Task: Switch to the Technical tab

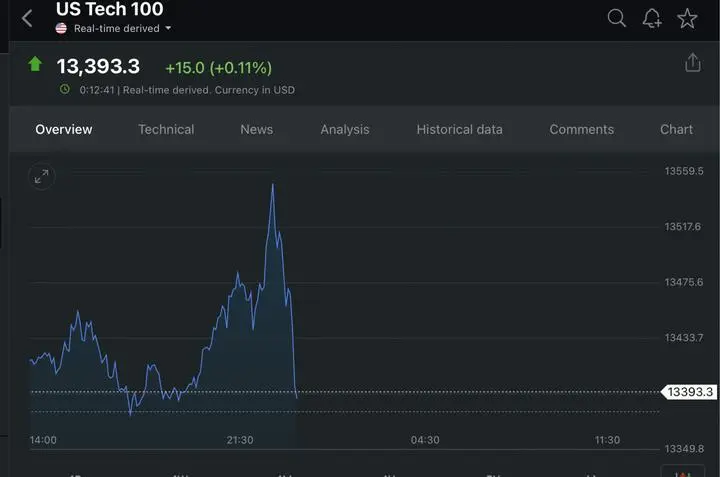Action: point(166,129)
